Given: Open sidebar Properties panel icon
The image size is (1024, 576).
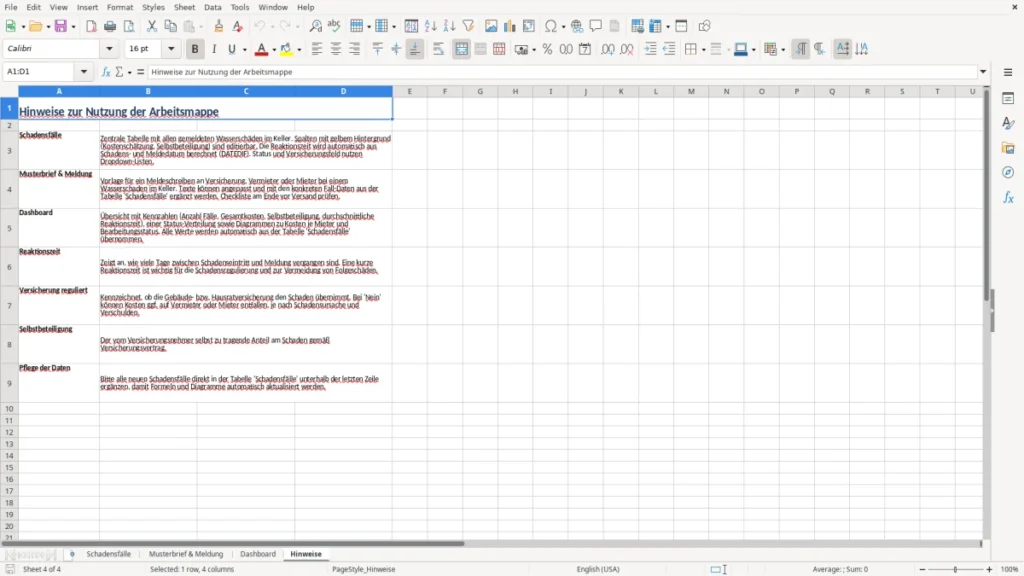Looking at the screenshot, I should (1008, 98).
